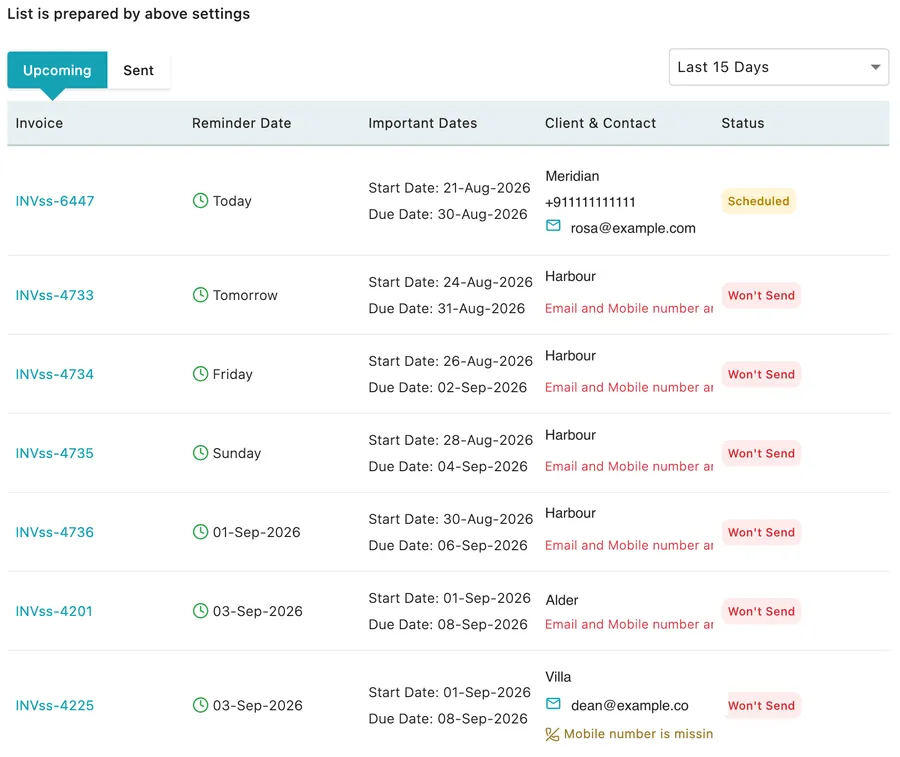The height and width of the screenshot is (757, 900).
Task: Click Won't Send badge for INVss-4735
Action: [761, 453]
